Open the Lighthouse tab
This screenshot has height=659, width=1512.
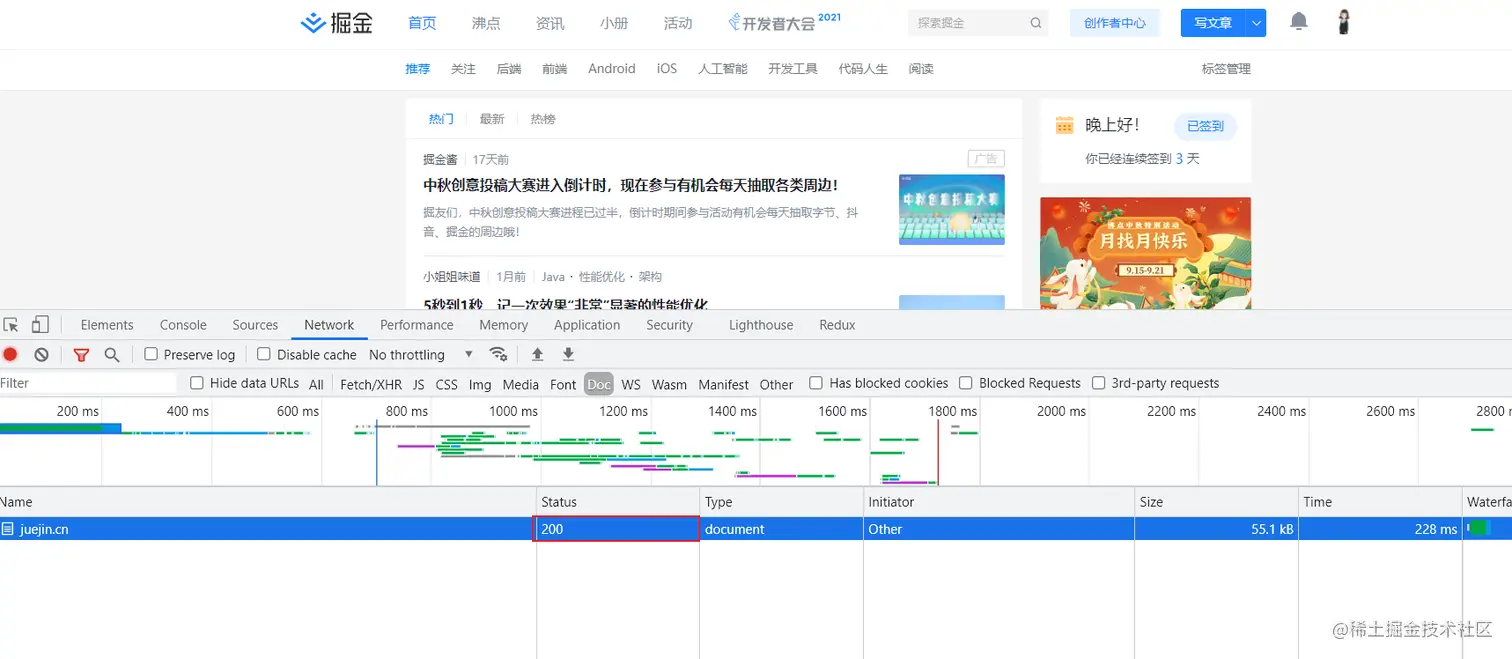pos(761,325)
